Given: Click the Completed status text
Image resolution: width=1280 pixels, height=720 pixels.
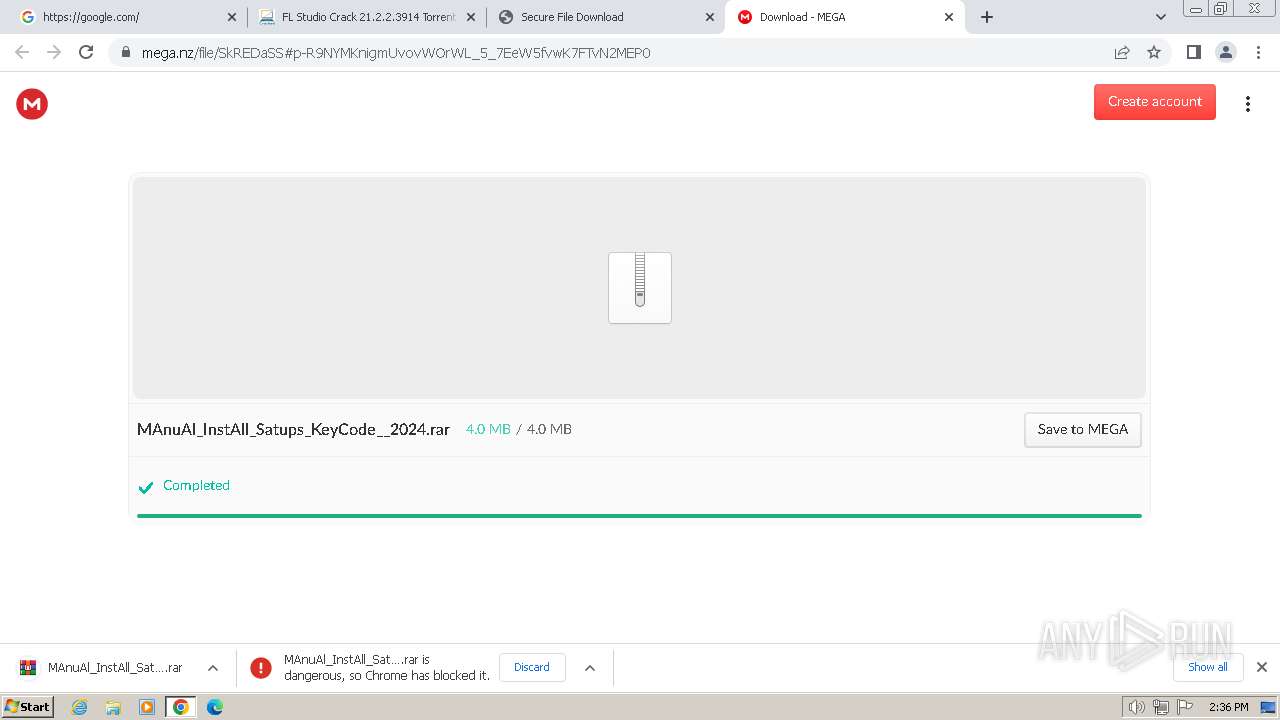Looking at the screenshot, I should (196, 485).
